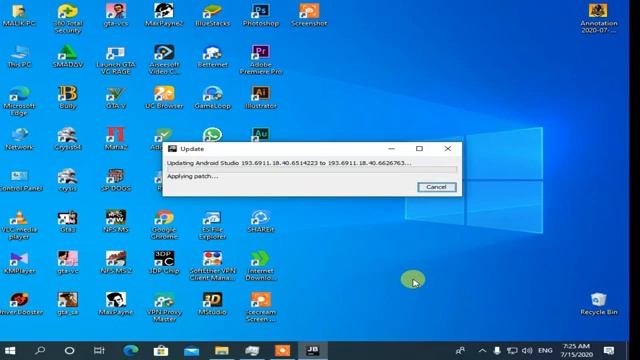
Task: Minimize the Update dialog
Action: point(391,149)
